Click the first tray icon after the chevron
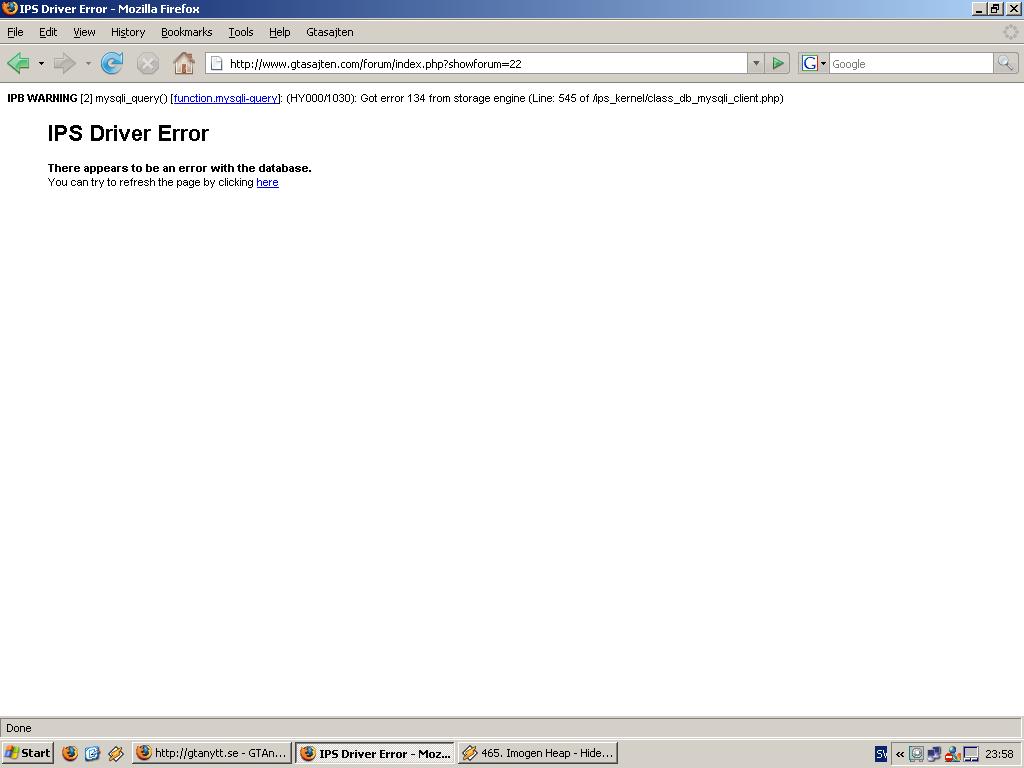The height and width of the screenshot is (768, 1024). pos(916,754)
